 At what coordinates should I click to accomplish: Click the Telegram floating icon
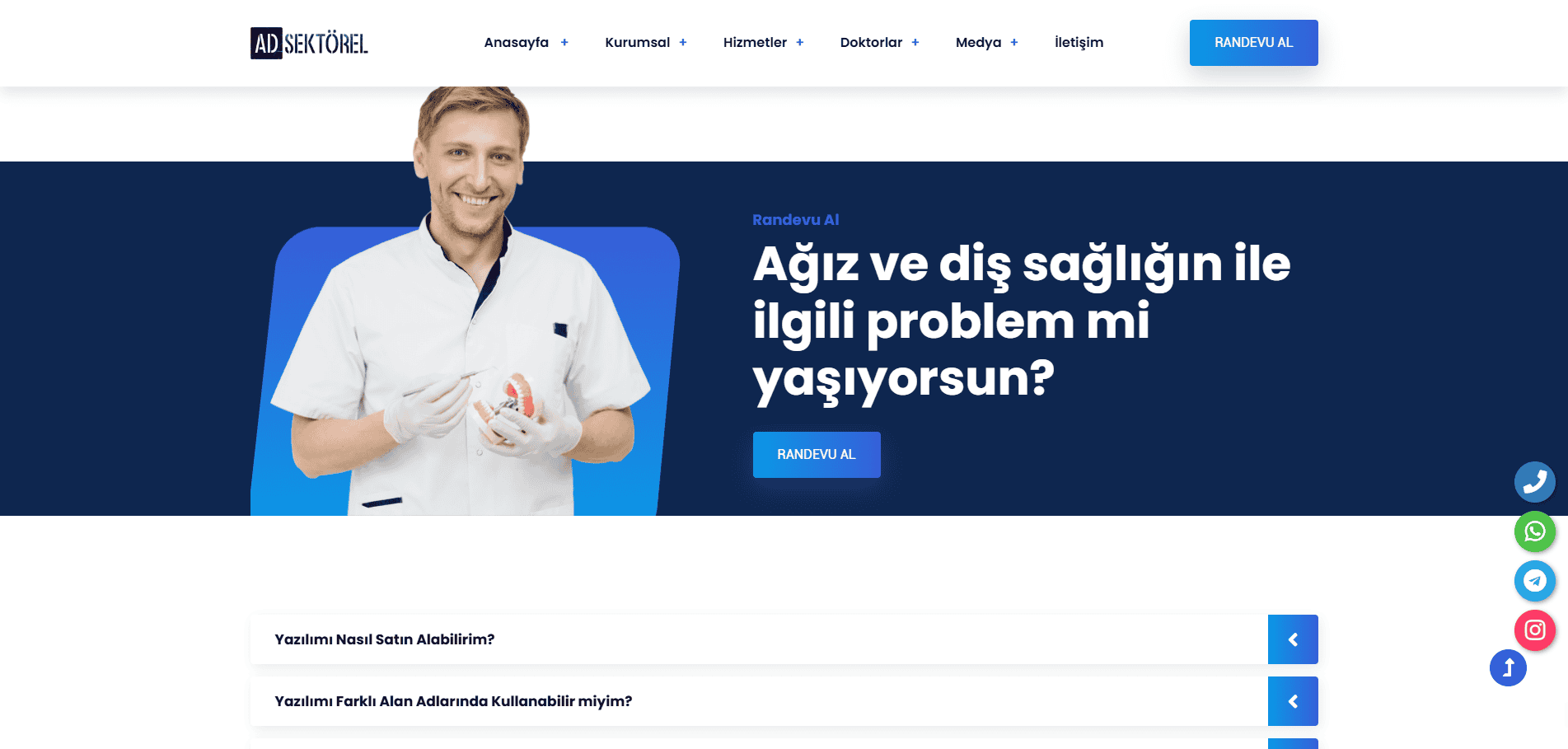tap(1534, 581)
